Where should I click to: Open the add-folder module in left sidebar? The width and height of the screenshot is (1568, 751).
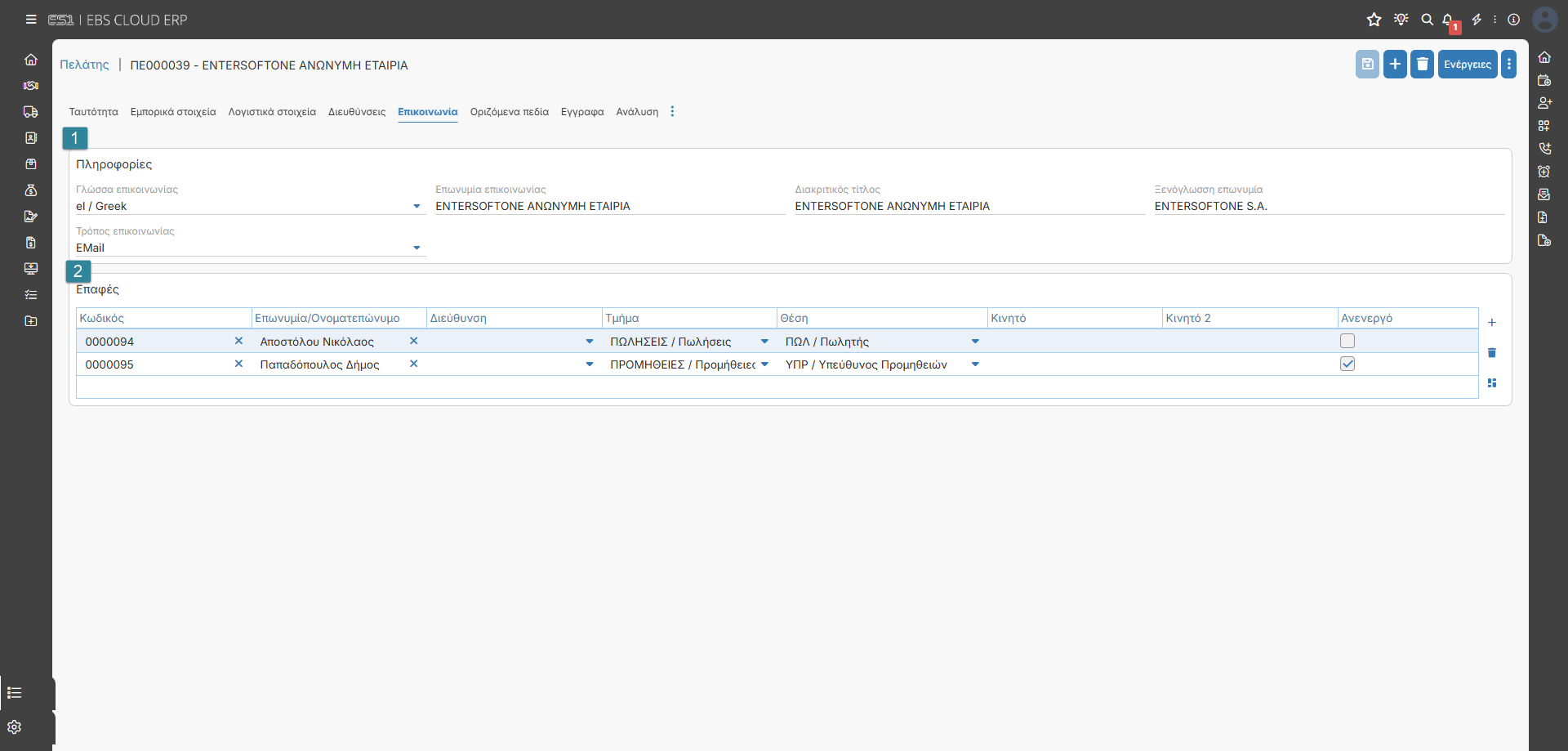pyautogui.click(x=31, y=321)
